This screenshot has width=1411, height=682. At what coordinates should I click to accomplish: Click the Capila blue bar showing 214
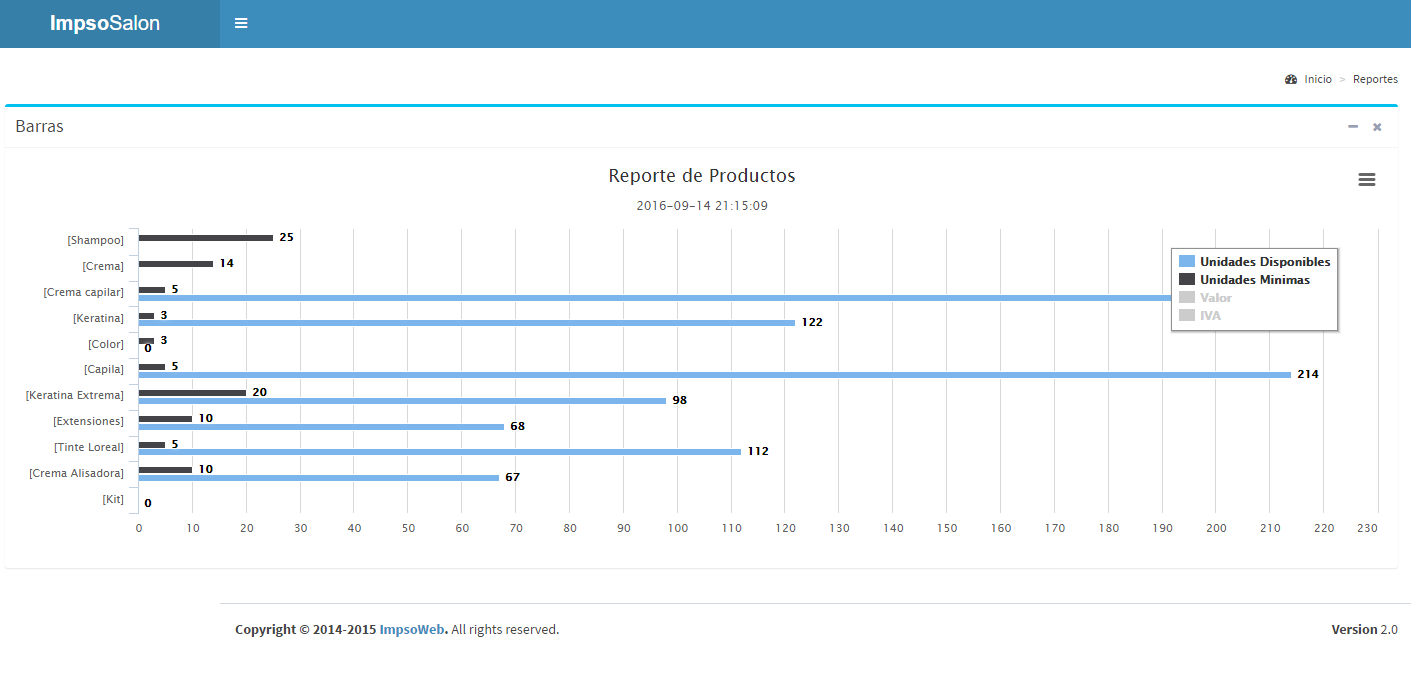click(714, 375)
